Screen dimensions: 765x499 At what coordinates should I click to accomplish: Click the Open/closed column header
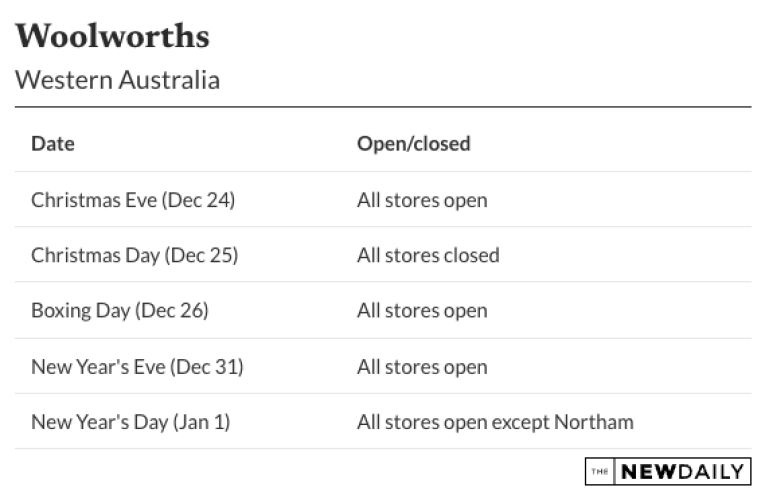click(413, 144)
